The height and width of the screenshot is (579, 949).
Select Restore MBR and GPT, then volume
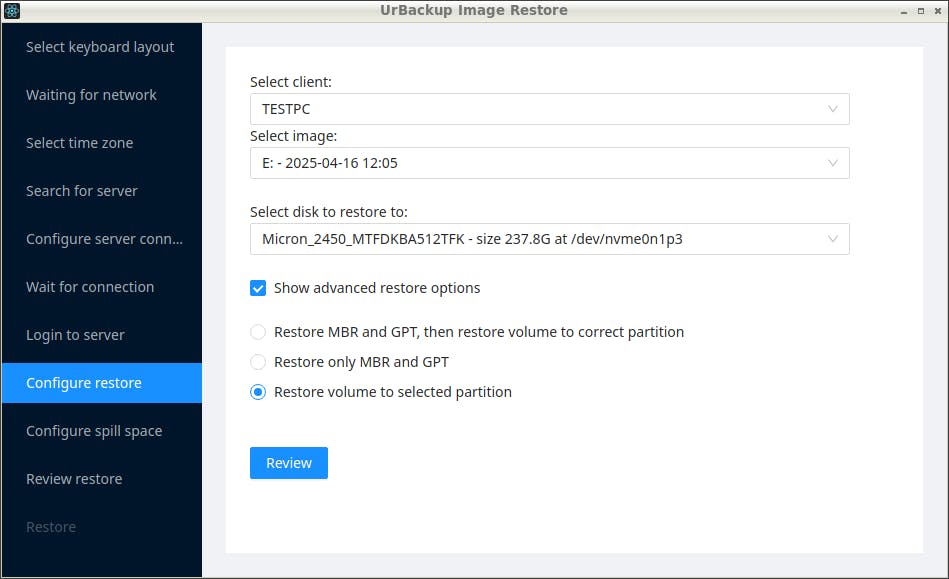click(x=258, y=332)
